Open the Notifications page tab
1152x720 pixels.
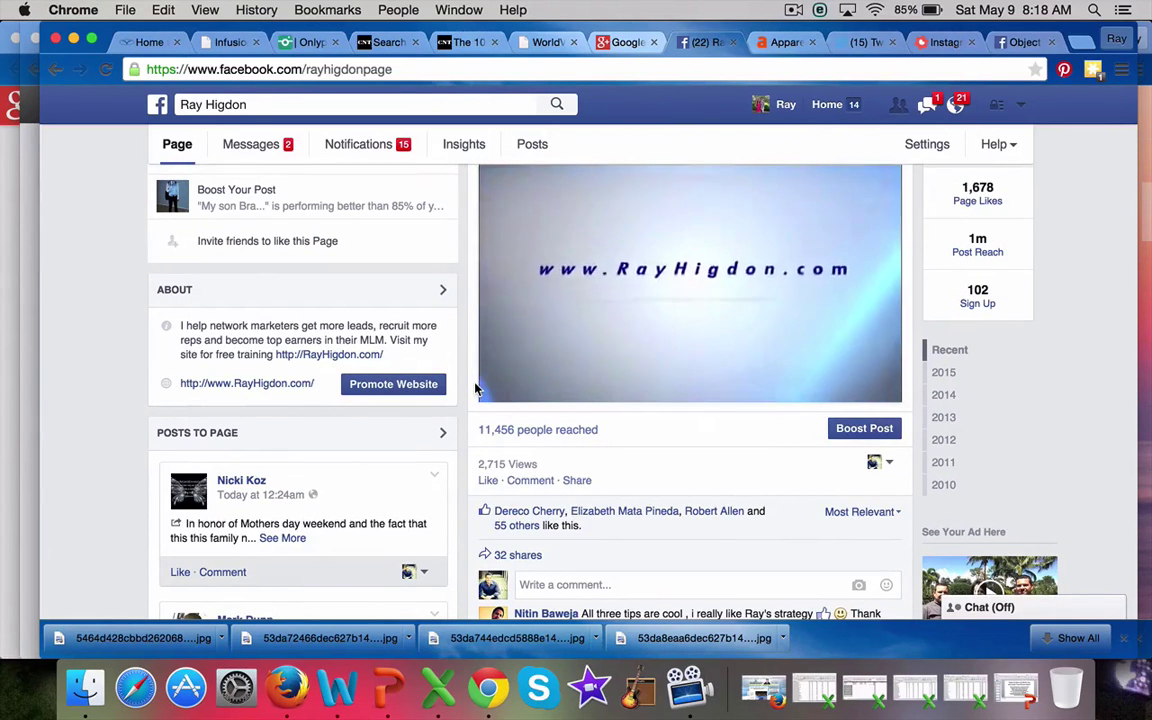[367, 144]
